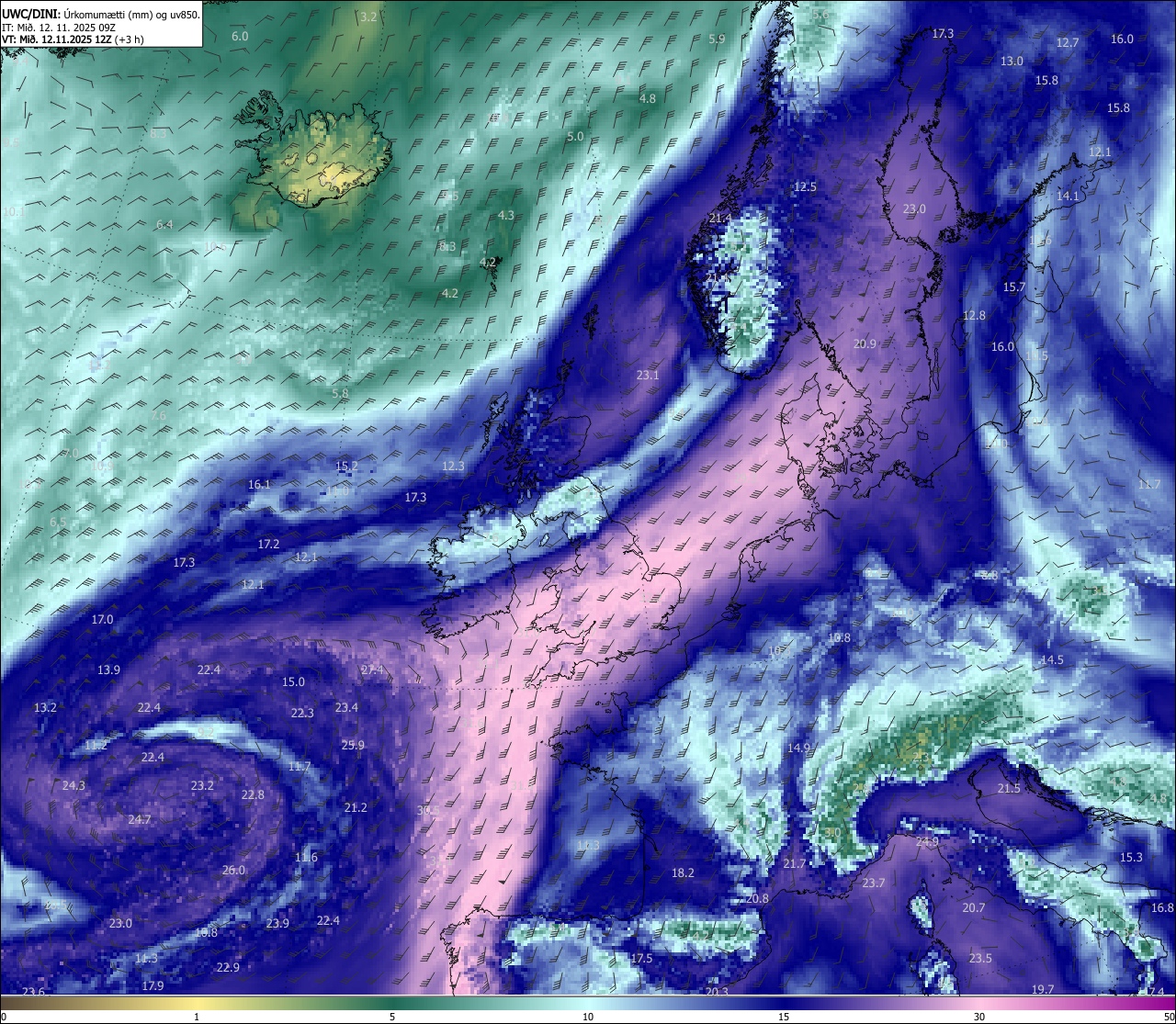The width and height of the screenshot is (1176, 1024).
Task: Click the 26.0 value label
Action: tap(233, 870)
